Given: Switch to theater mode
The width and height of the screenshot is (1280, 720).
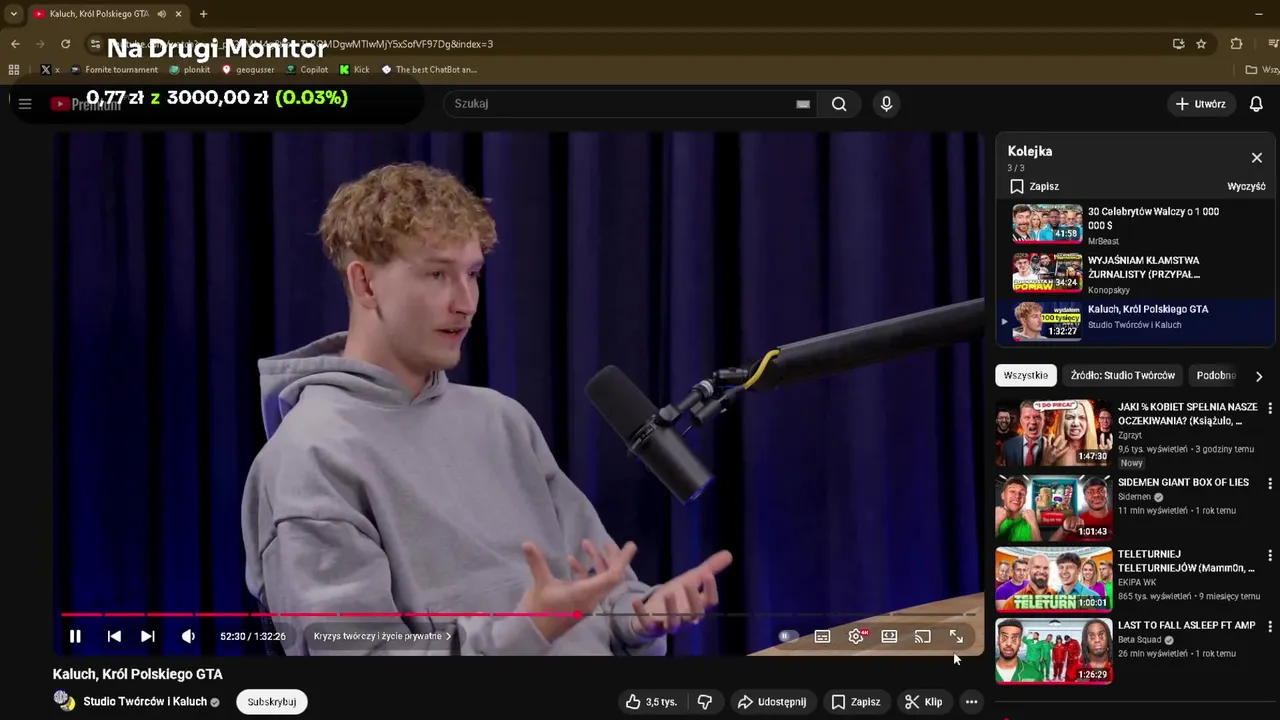Looking at the screenshot, I should (889, 636).
